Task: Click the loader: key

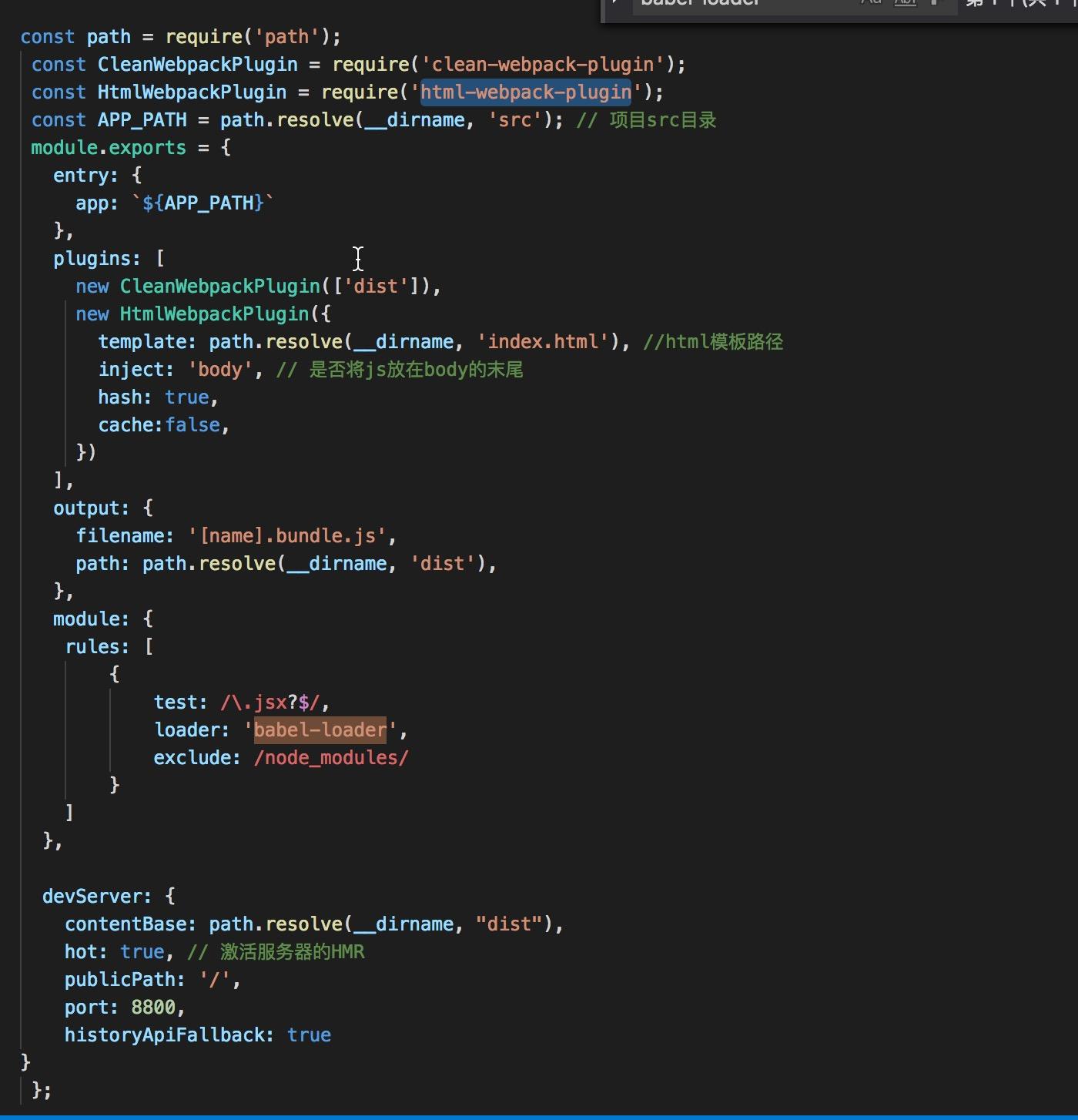Action: pos(192,730)
